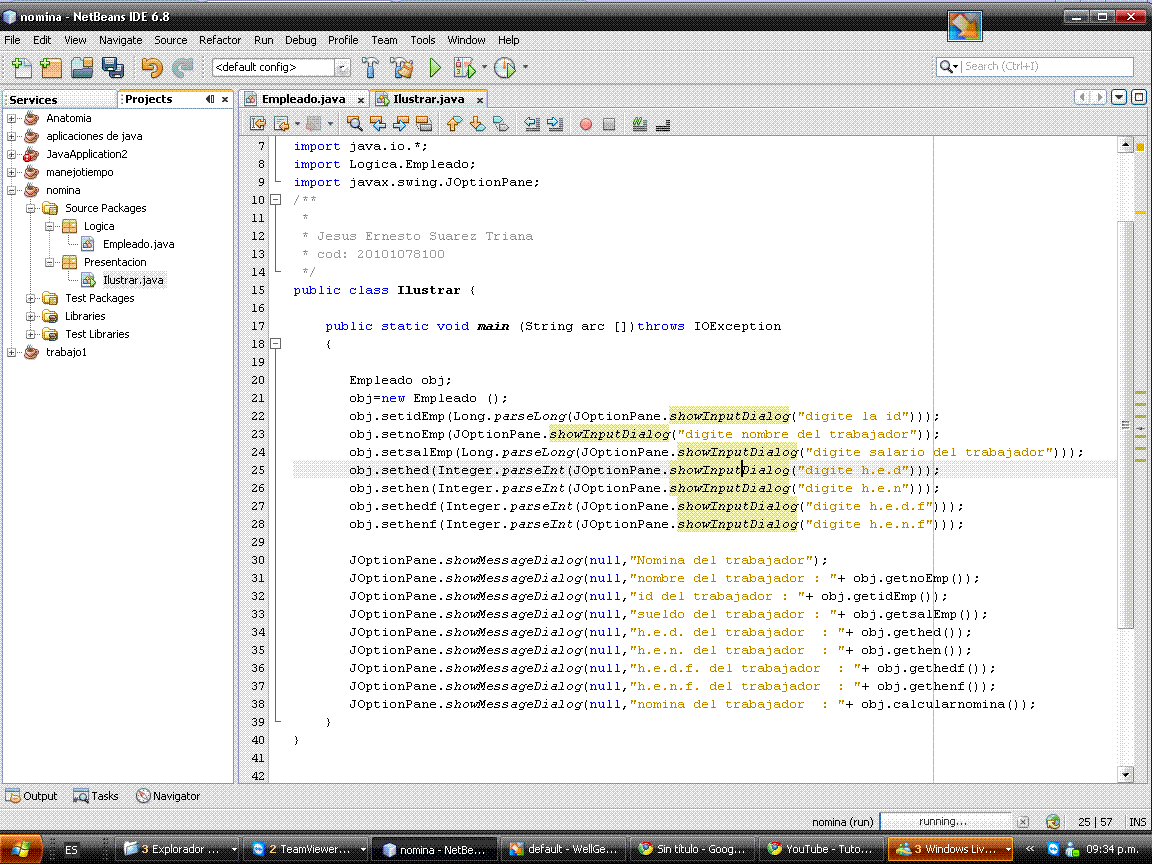
Task: Collapse the main method fold at line 18
Action: click(x=276, y=344)
